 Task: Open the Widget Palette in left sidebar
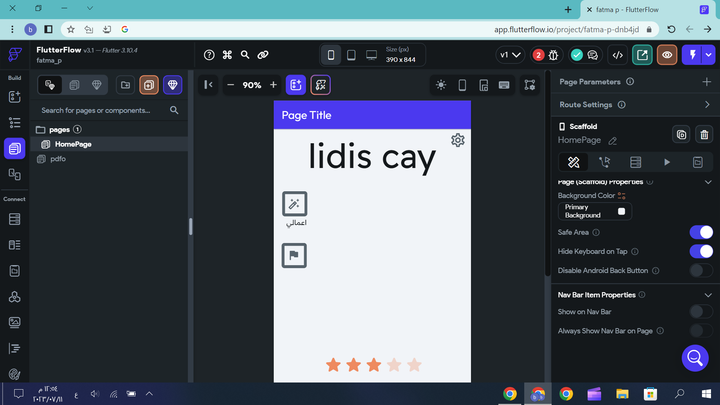pyautogui.click(x=14, y=97)
